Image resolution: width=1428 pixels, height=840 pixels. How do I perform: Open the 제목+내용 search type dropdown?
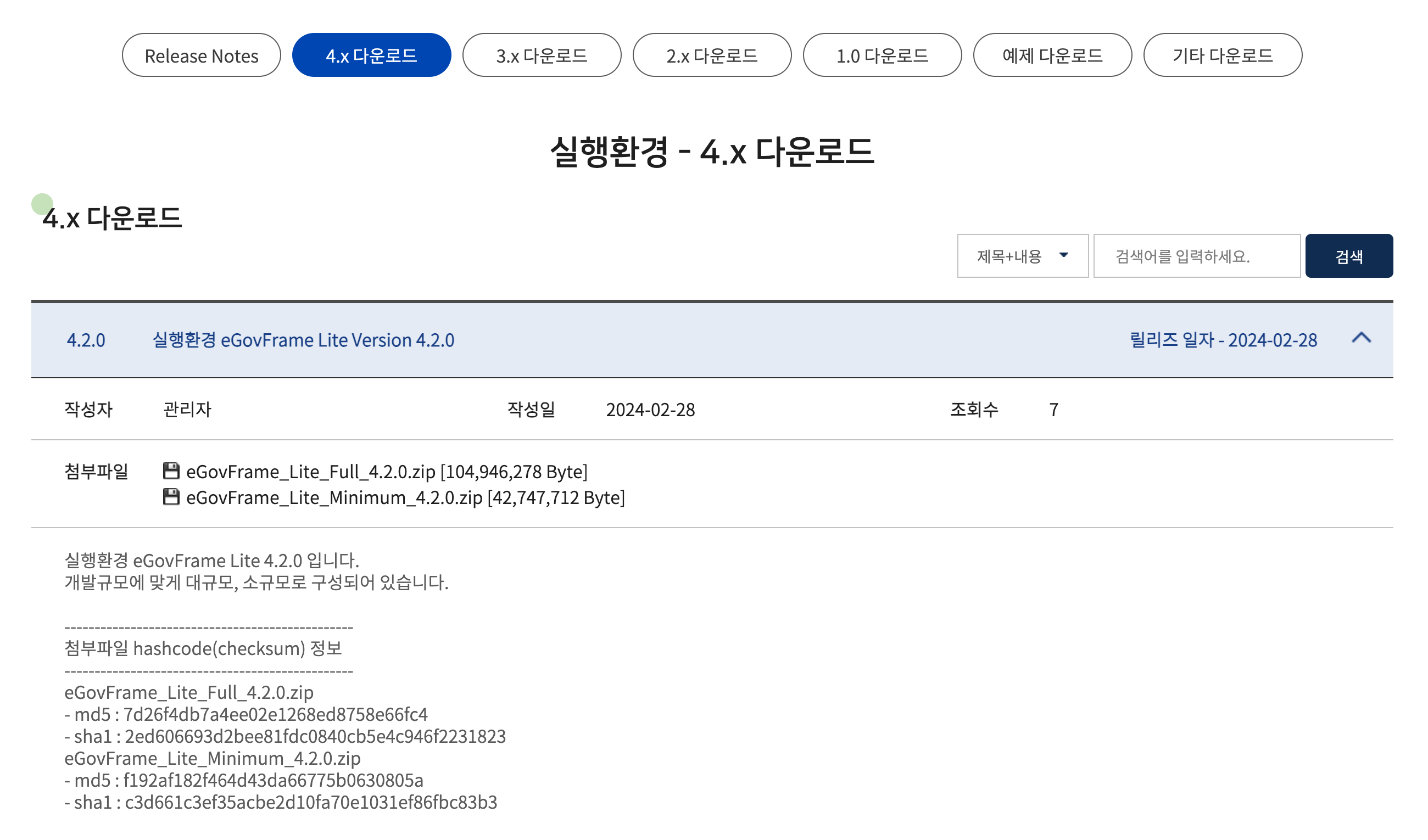pos(1009,256)
